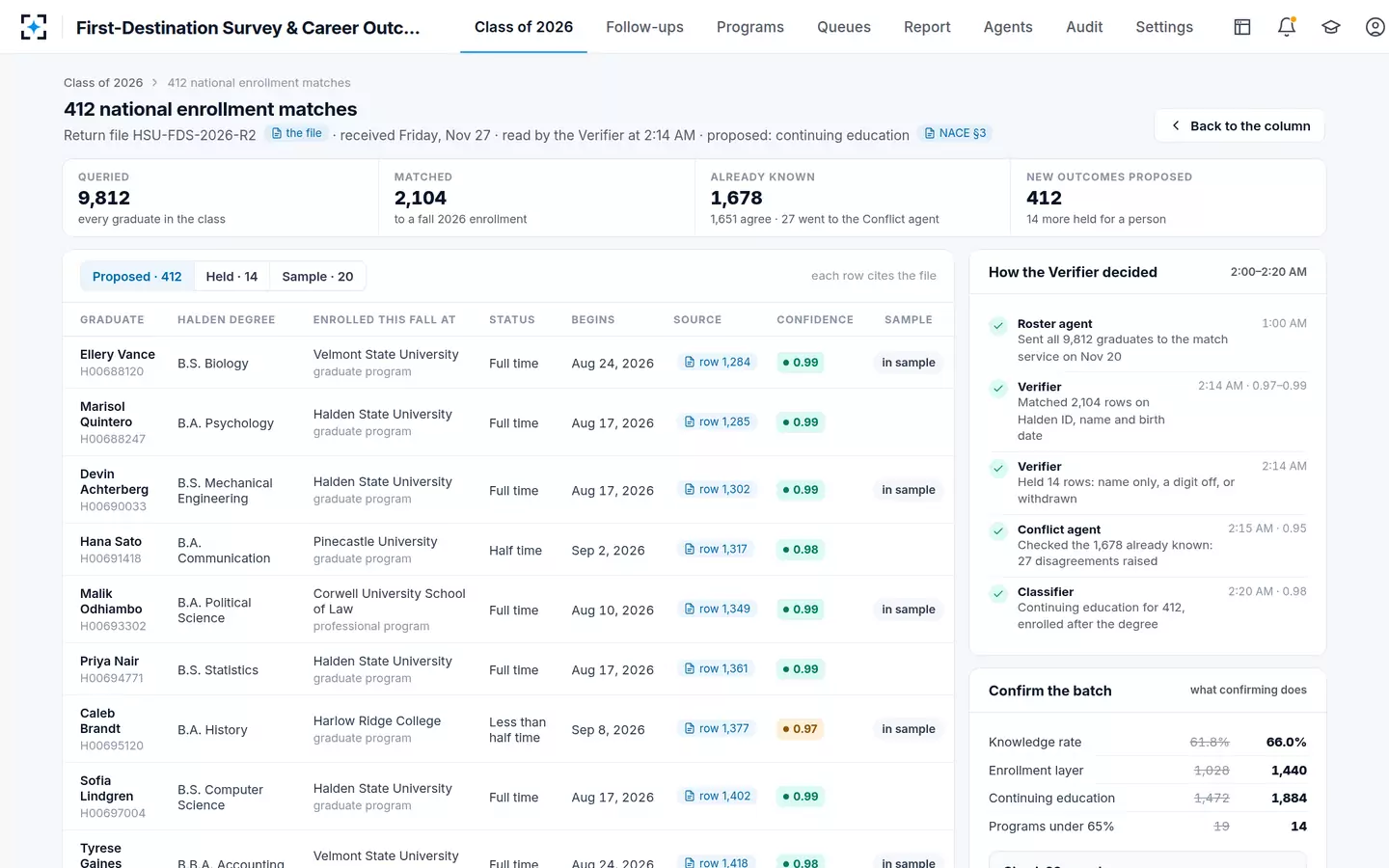Click the "in sample" badge for Devin Achterberg
This screenshot has height=868, width=1389.
coord(909,490)
